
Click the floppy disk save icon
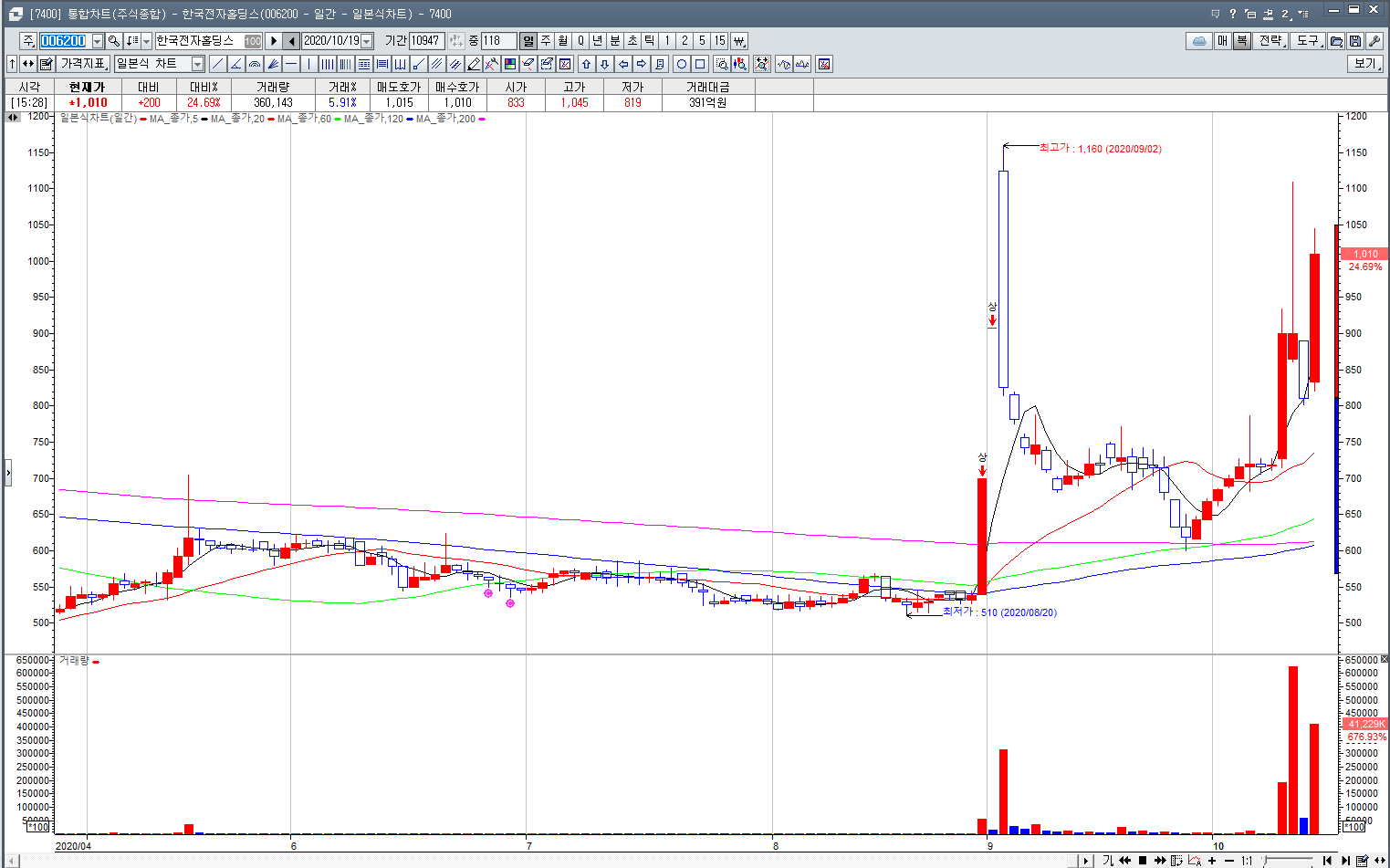[x=1355, y=41]
